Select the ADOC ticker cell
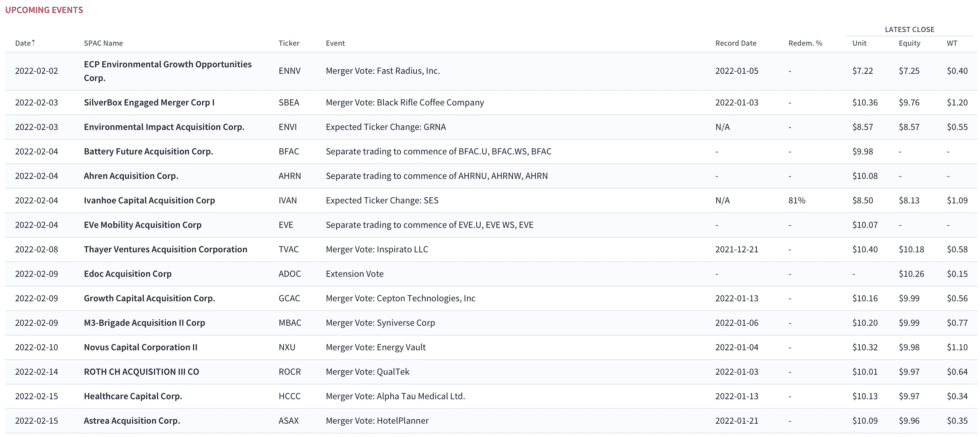980x437 pixels. [x=289, y=274]
